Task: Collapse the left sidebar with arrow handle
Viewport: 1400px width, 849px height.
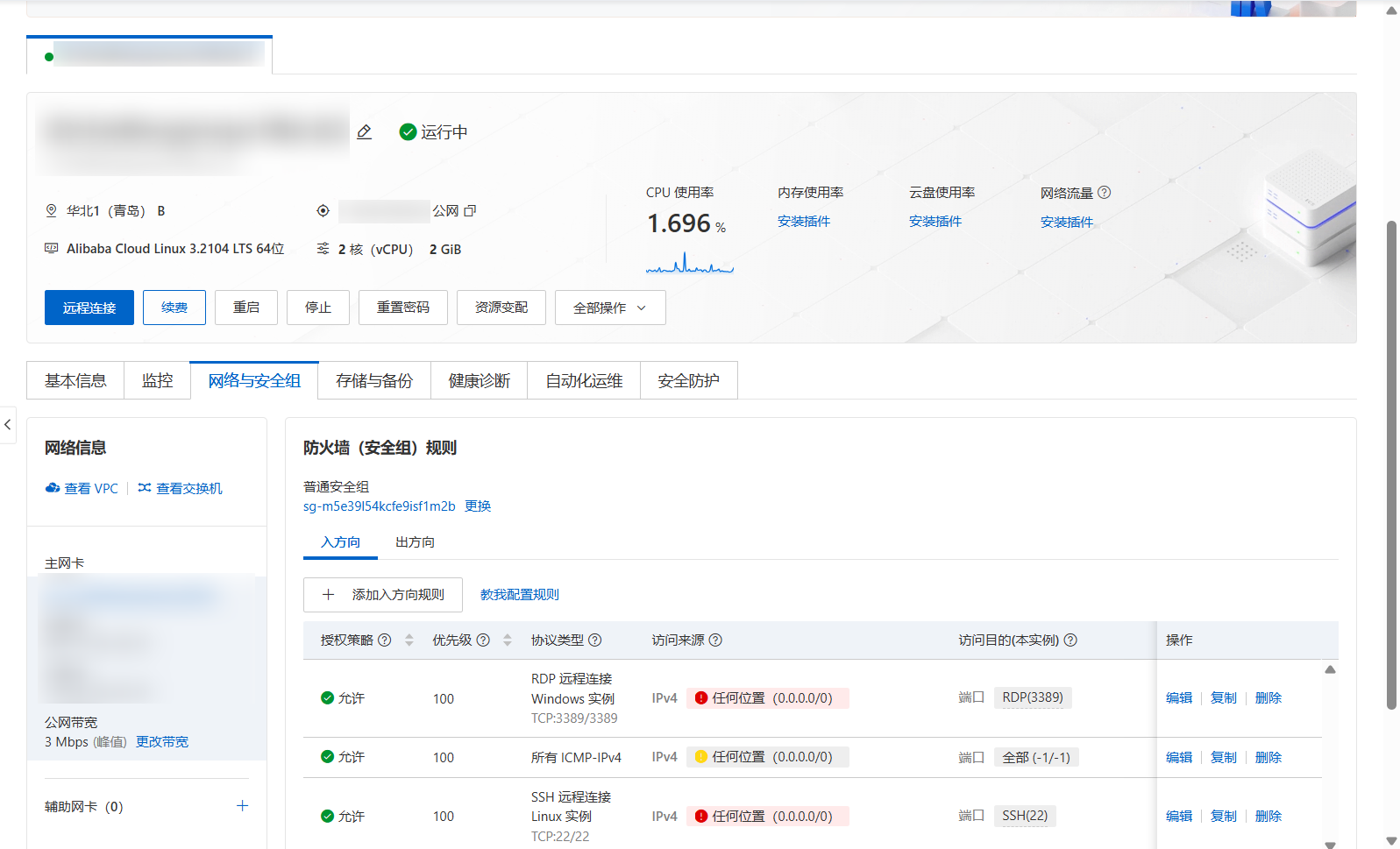Action: coord(8,425)
